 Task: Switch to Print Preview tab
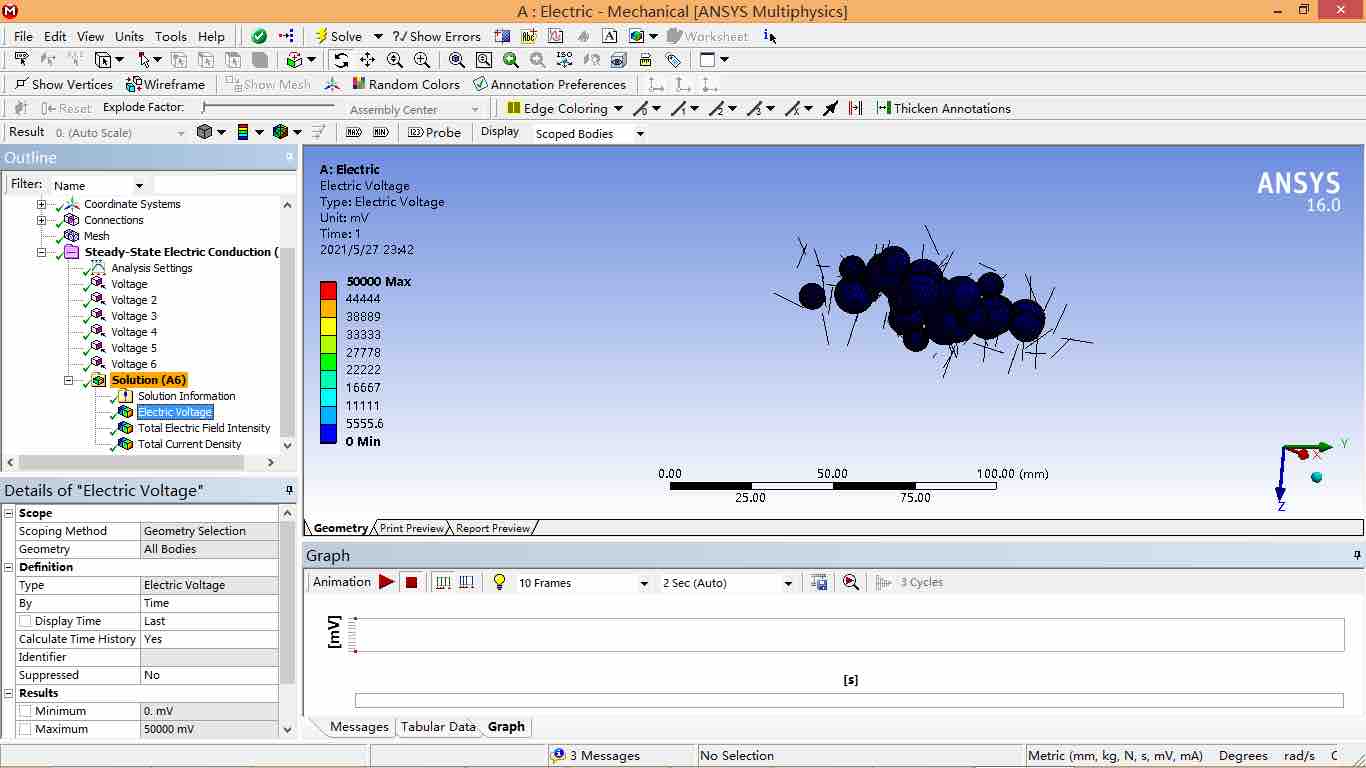412,528
